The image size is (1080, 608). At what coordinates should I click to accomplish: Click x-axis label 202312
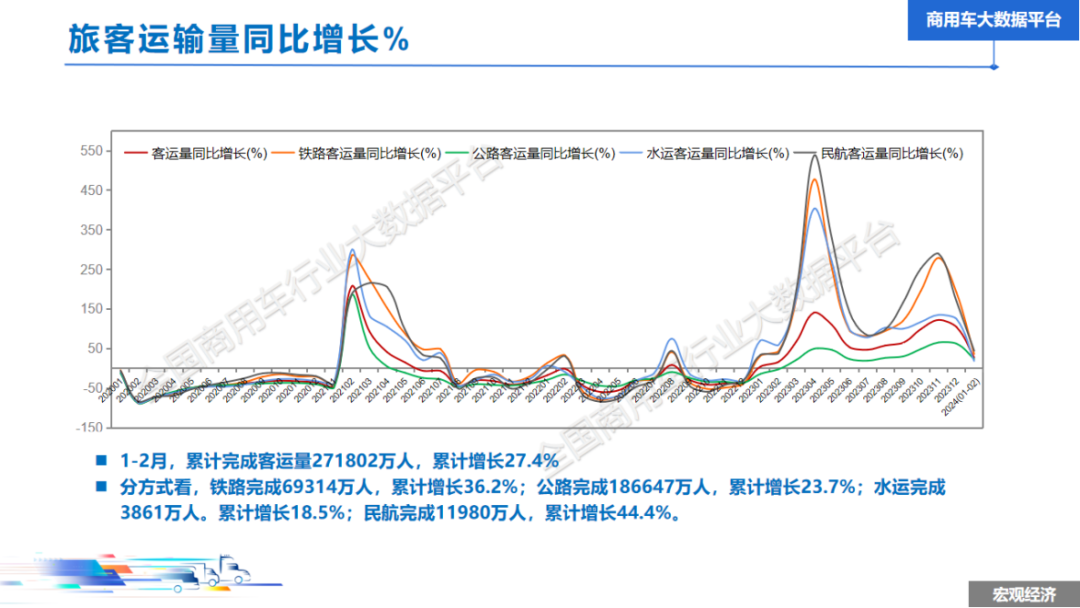(x=948, y=390)
